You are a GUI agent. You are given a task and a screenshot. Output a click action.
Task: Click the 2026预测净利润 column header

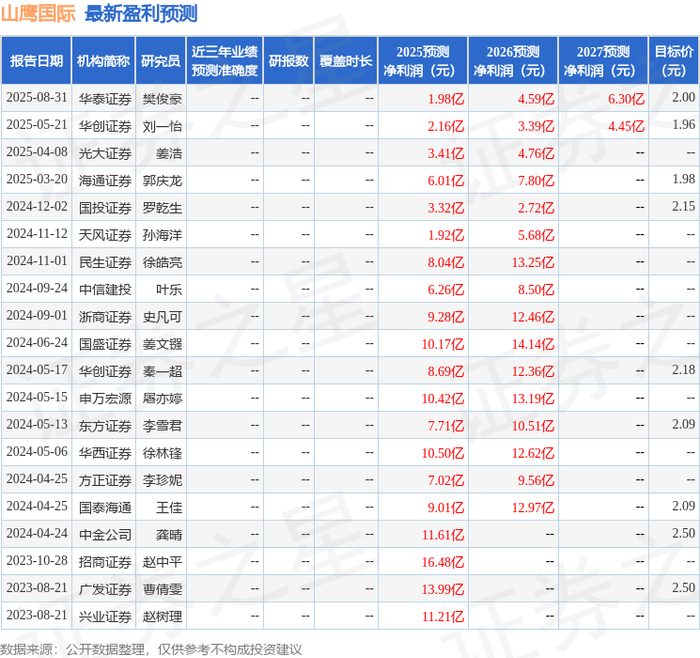point(513,61)
